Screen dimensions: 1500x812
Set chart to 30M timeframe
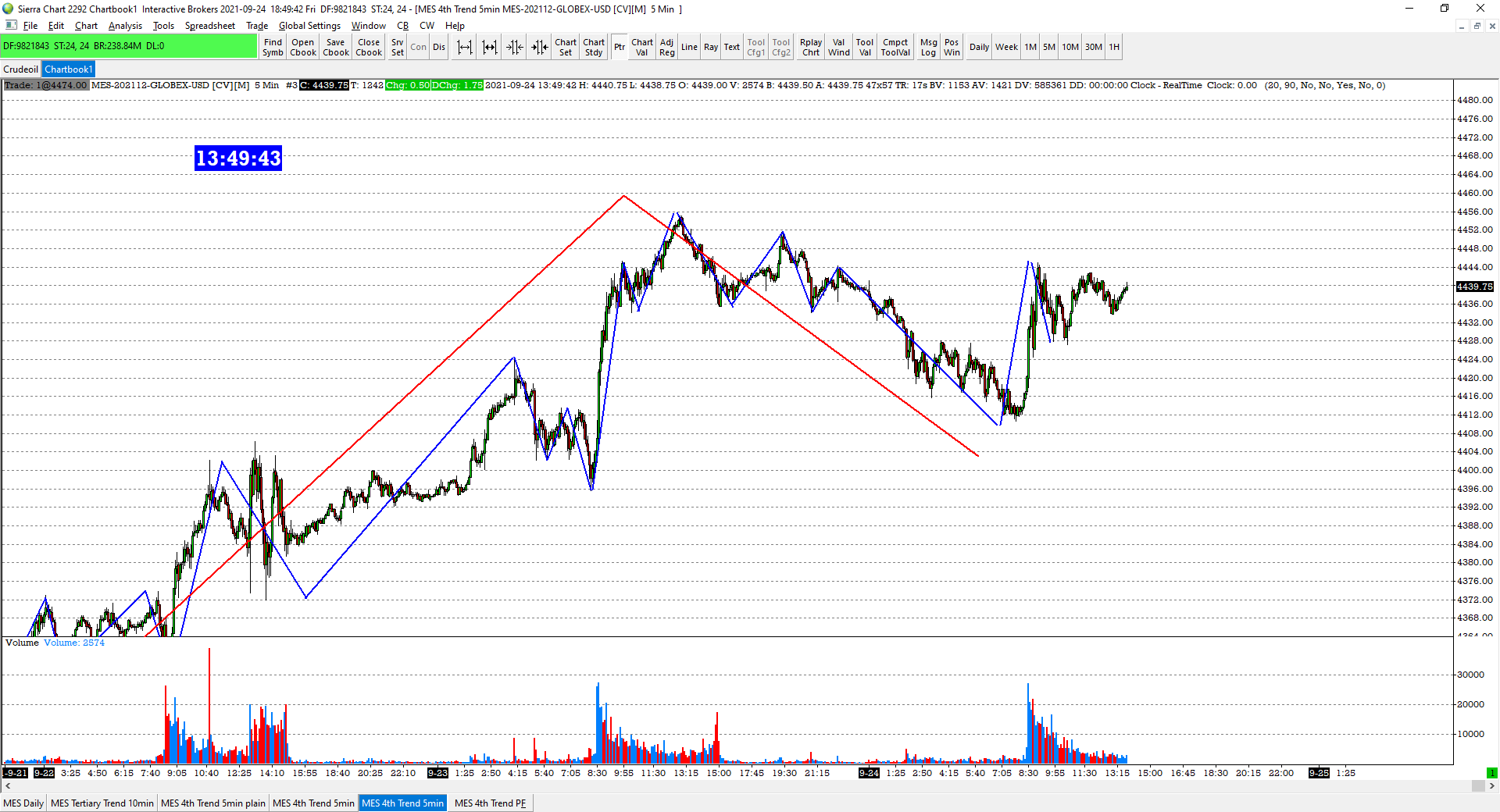point(1094,48)
